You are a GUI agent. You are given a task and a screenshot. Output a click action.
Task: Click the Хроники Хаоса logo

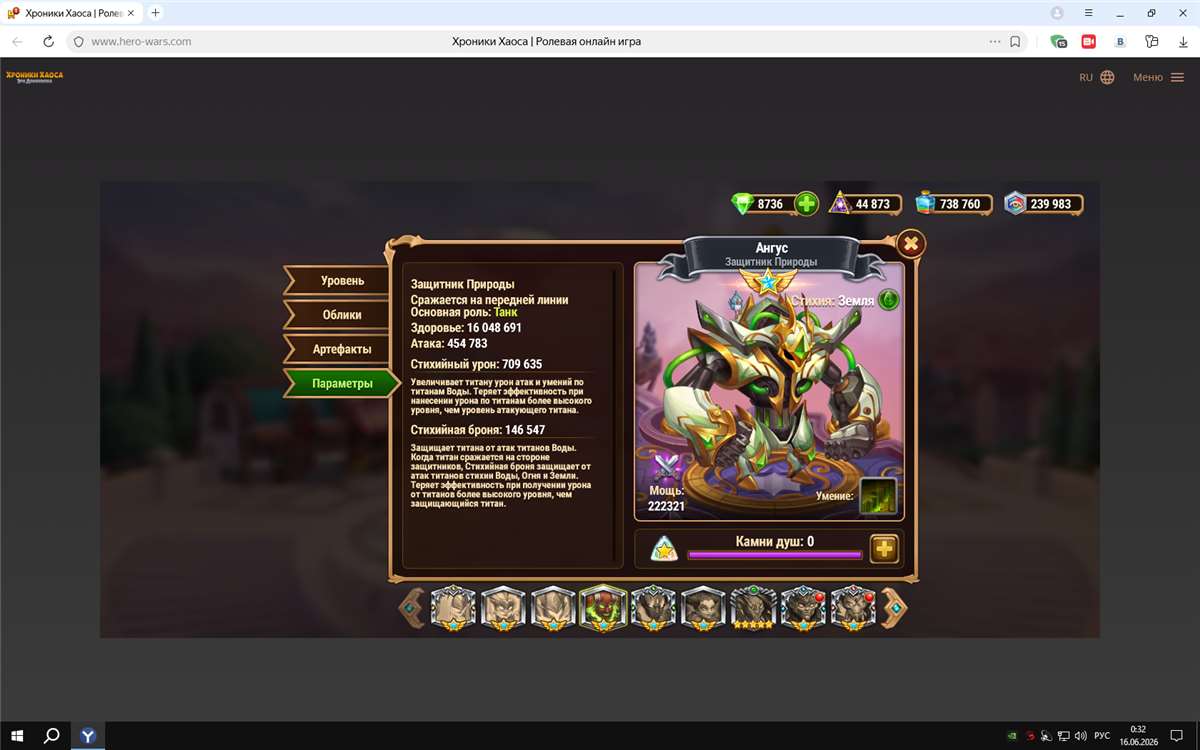point(34,77)
